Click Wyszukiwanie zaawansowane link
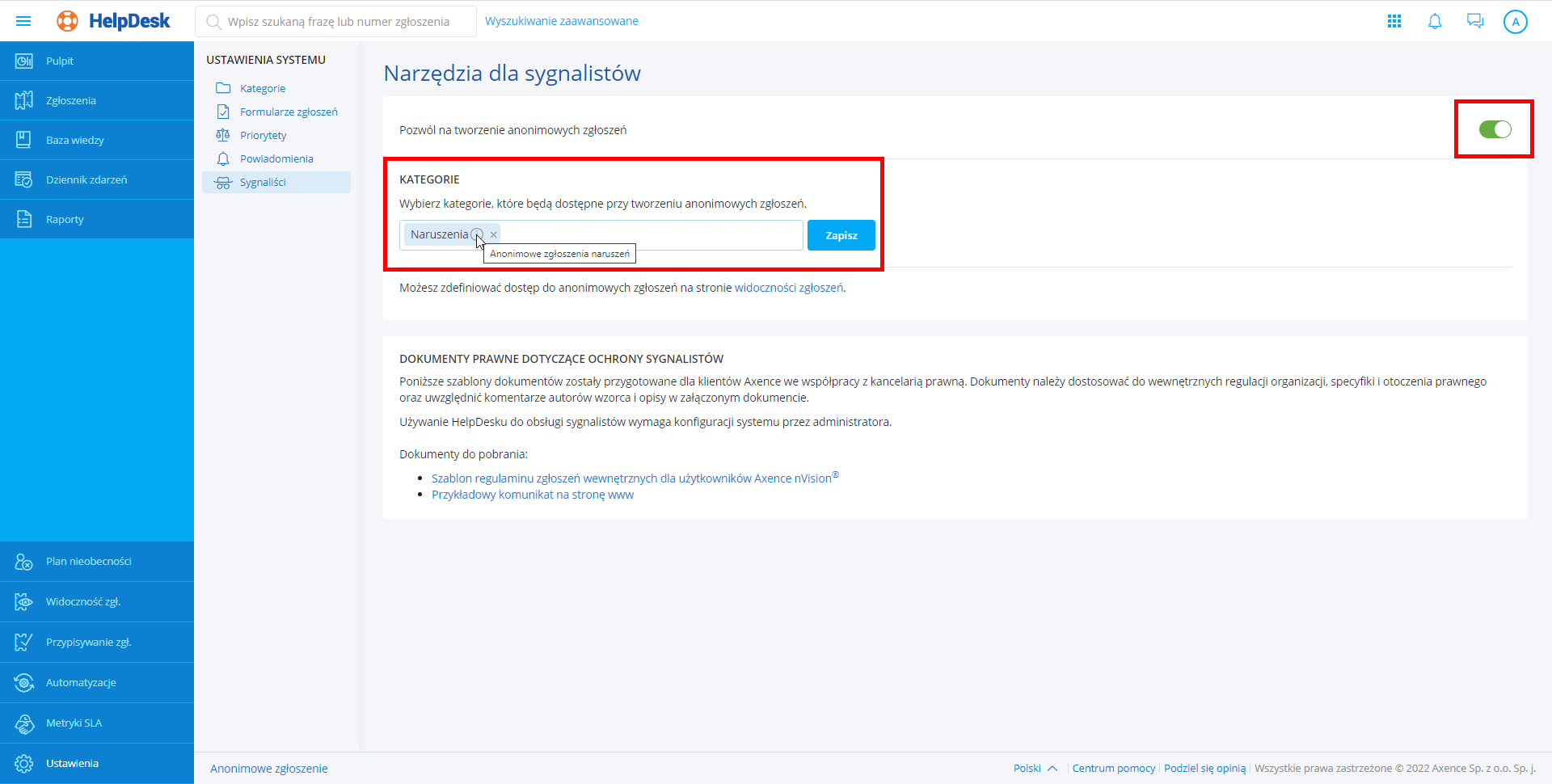 pos(561,21)
